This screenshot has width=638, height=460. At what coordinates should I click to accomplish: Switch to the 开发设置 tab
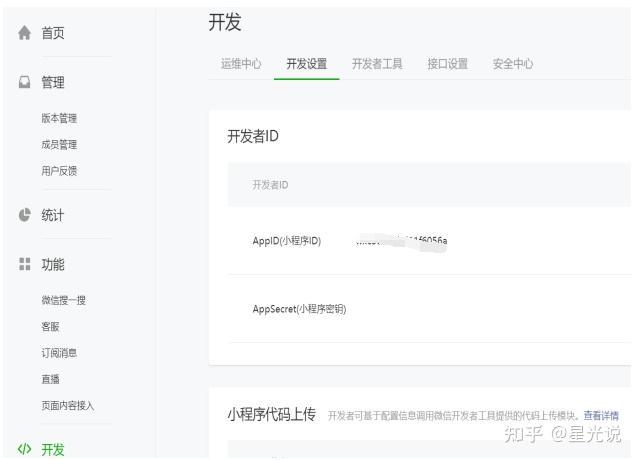(x=306, y=64)
